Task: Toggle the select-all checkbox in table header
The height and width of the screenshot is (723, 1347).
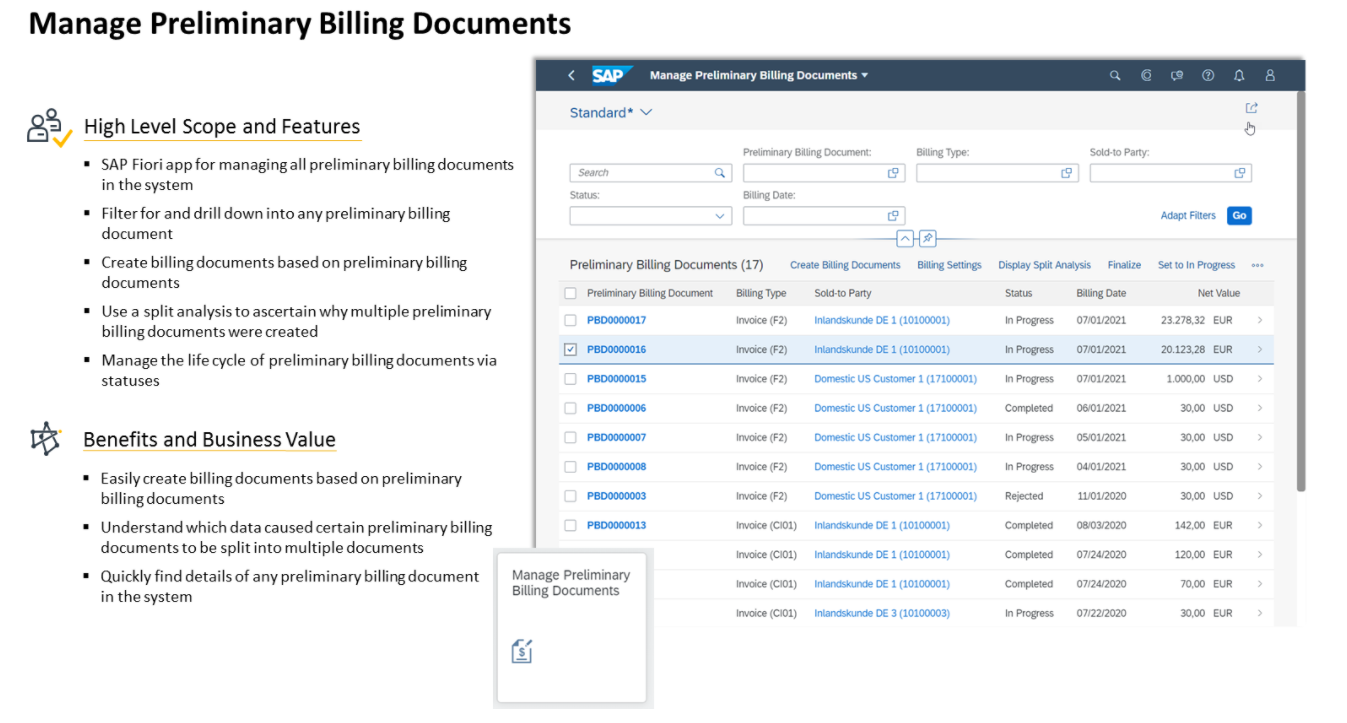Action: pyautogui.click(x=571, y=294)
